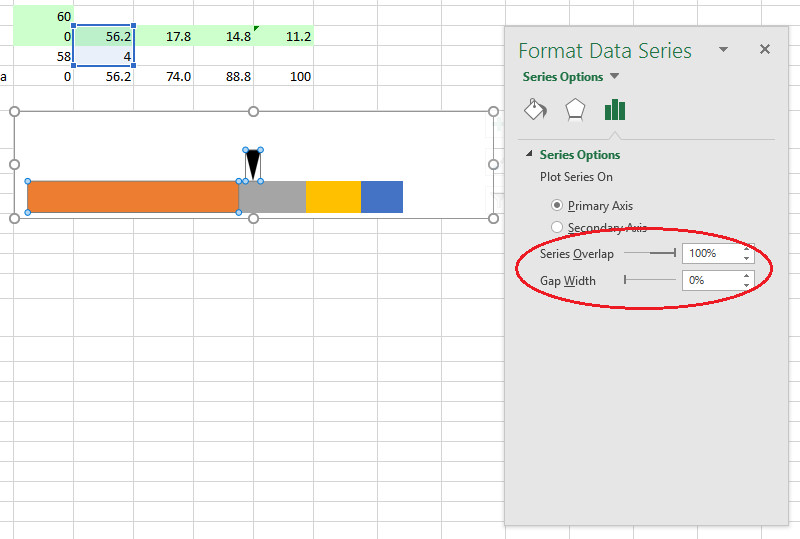The height and width of the screenshot is (539, 800).
Task: Collapse the Series Options section triangle
Action: (x=529, y=155)
